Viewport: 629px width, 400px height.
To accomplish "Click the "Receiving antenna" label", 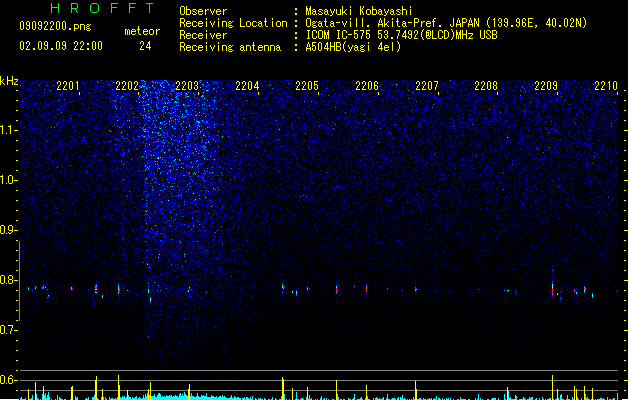I will (x=230, y=47).
